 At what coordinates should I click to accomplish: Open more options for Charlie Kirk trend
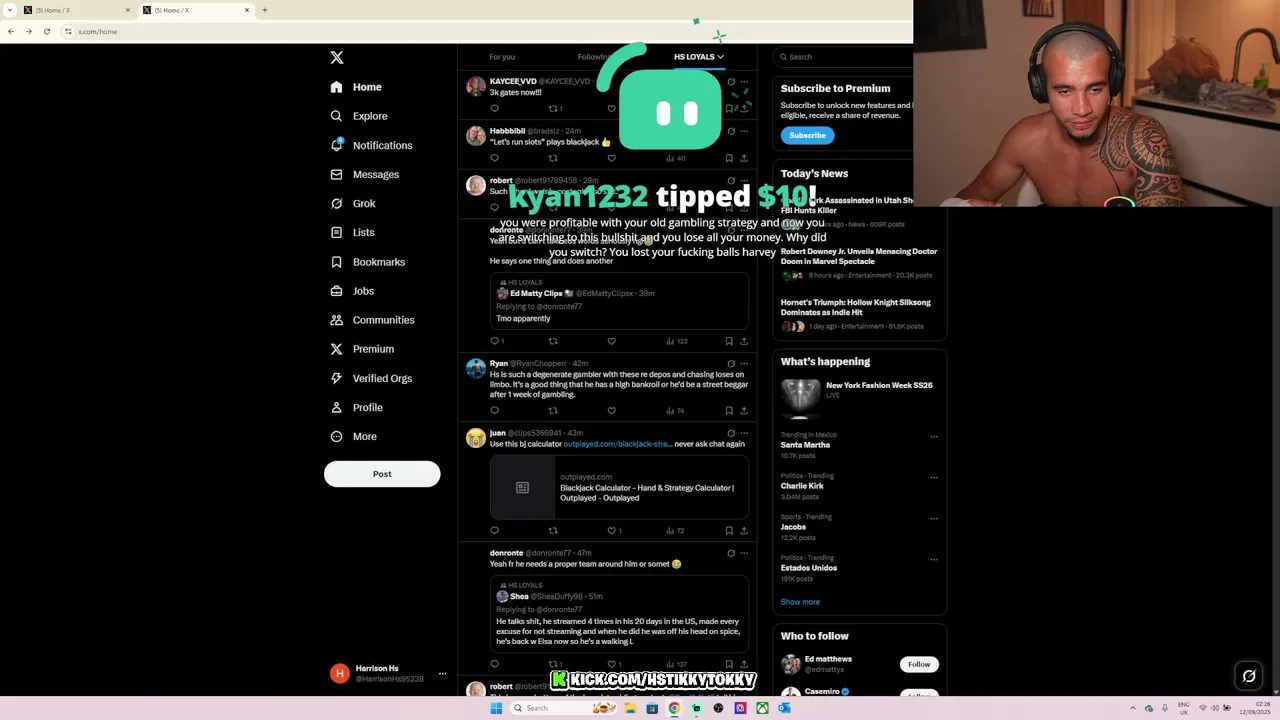click(x=934, y=477)
